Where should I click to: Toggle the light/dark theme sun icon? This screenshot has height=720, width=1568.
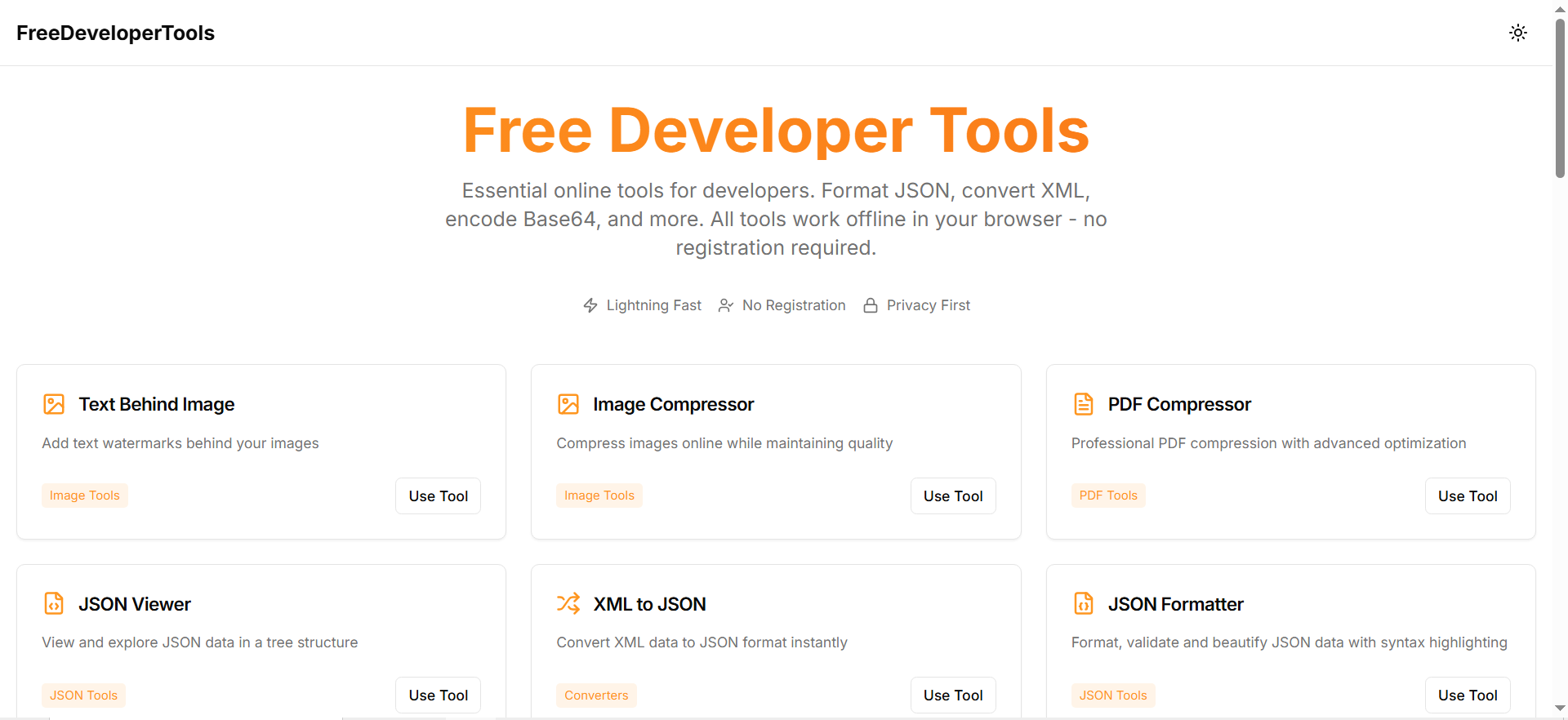click(1517, 33)
